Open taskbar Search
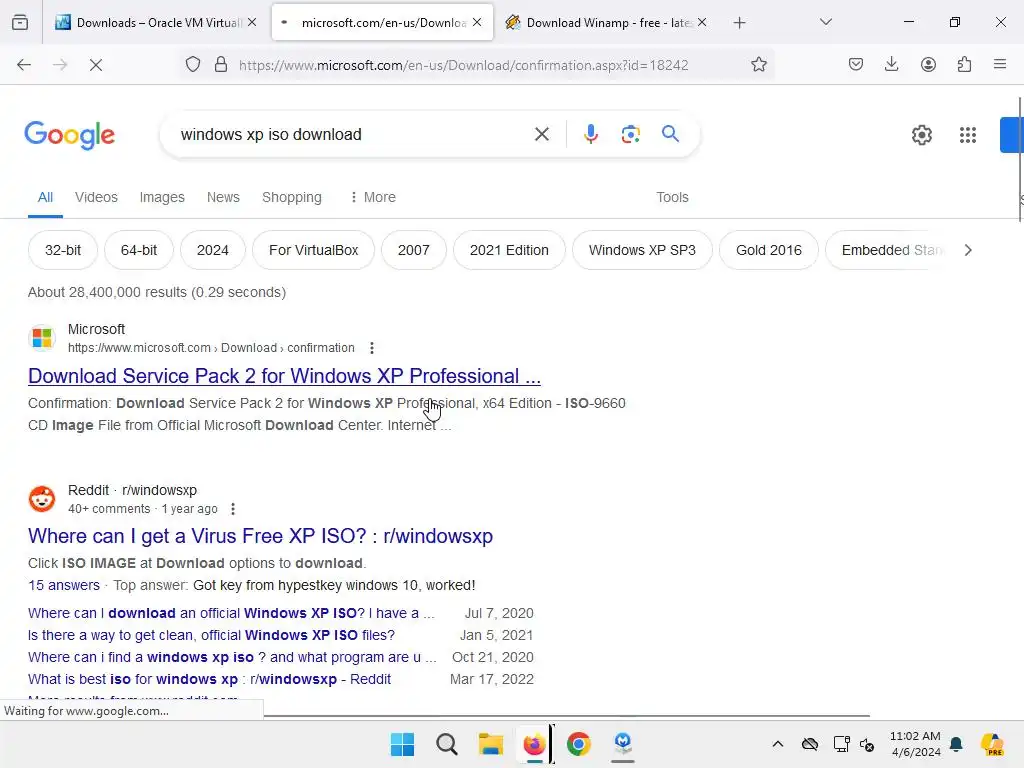Screen dimensions: 1024x768 pos(447,744)
